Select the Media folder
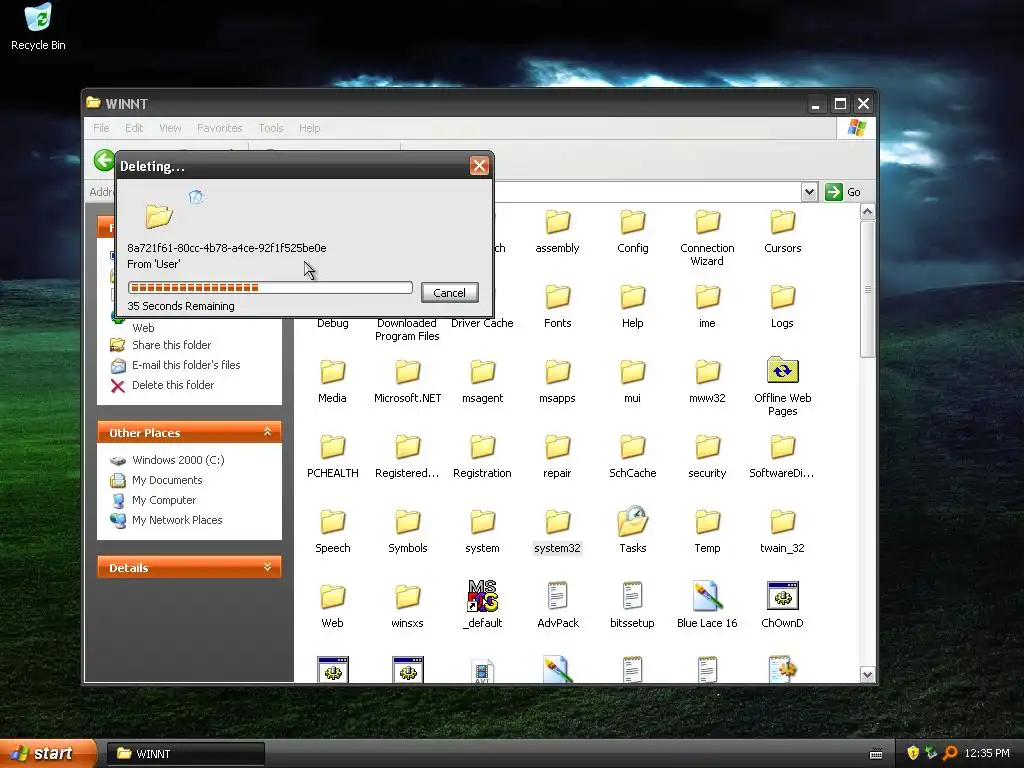The image size is (1024, 768). [332, 382]
